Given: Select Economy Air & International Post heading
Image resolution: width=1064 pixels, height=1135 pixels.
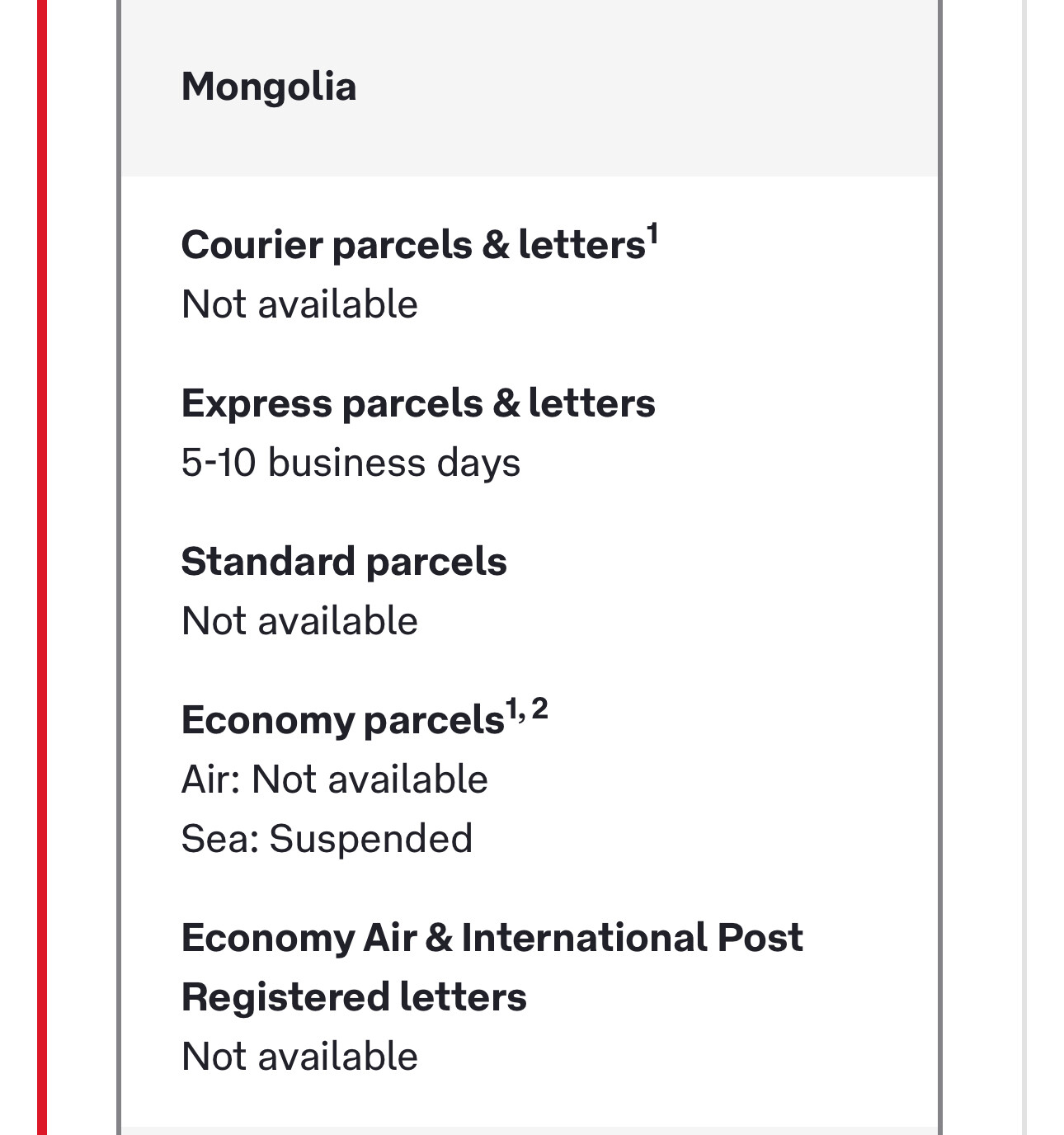Looking at the screenshot, I should point(492,938).
